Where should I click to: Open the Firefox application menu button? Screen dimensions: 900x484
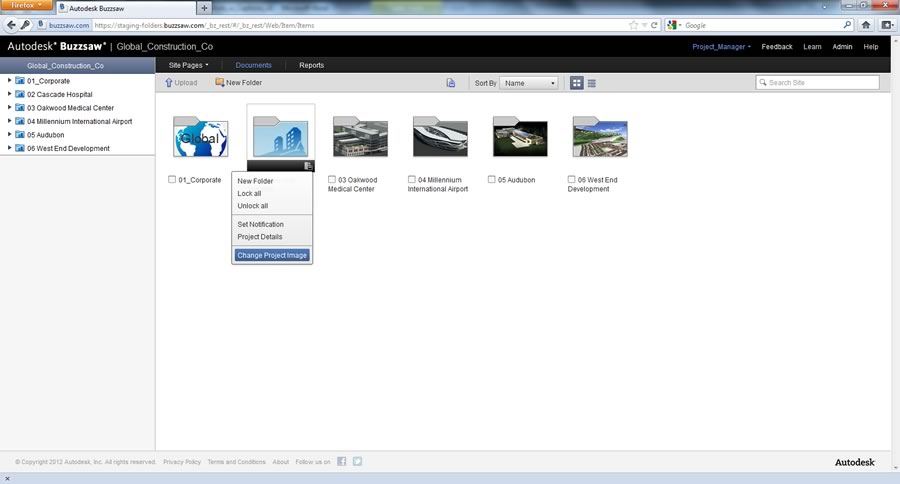pyautogui.click(x=26, y=5)
